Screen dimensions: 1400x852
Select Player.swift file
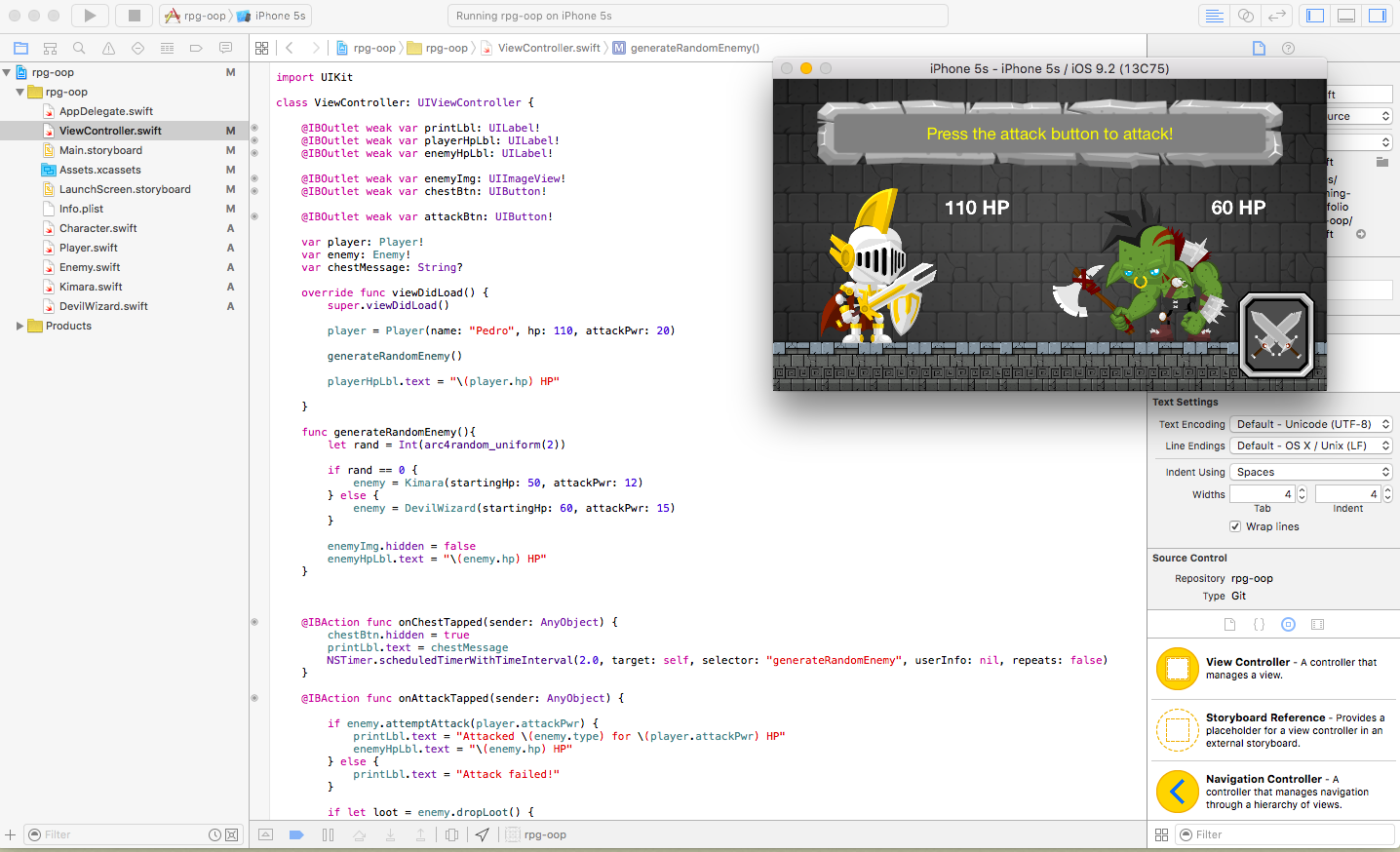[x=88, y=248]
